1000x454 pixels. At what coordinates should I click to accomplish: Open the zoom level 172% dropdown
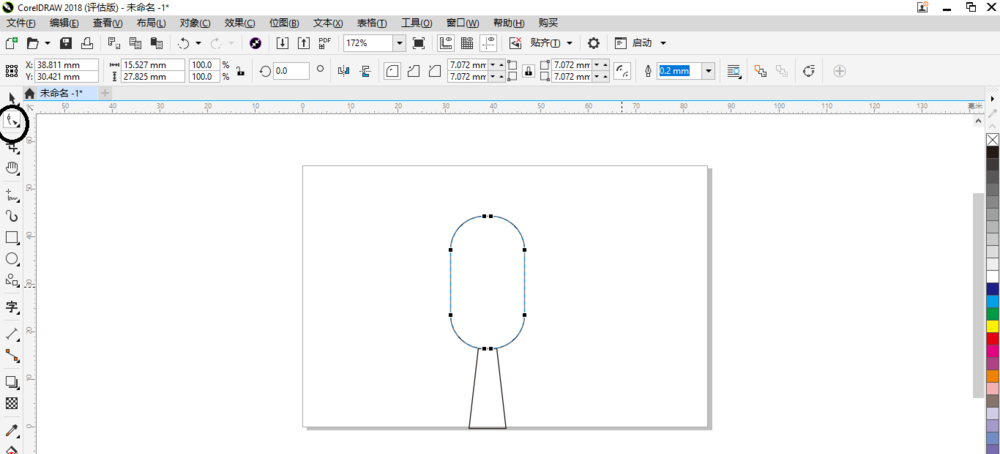pyautogui.click(x=399, y=43)
